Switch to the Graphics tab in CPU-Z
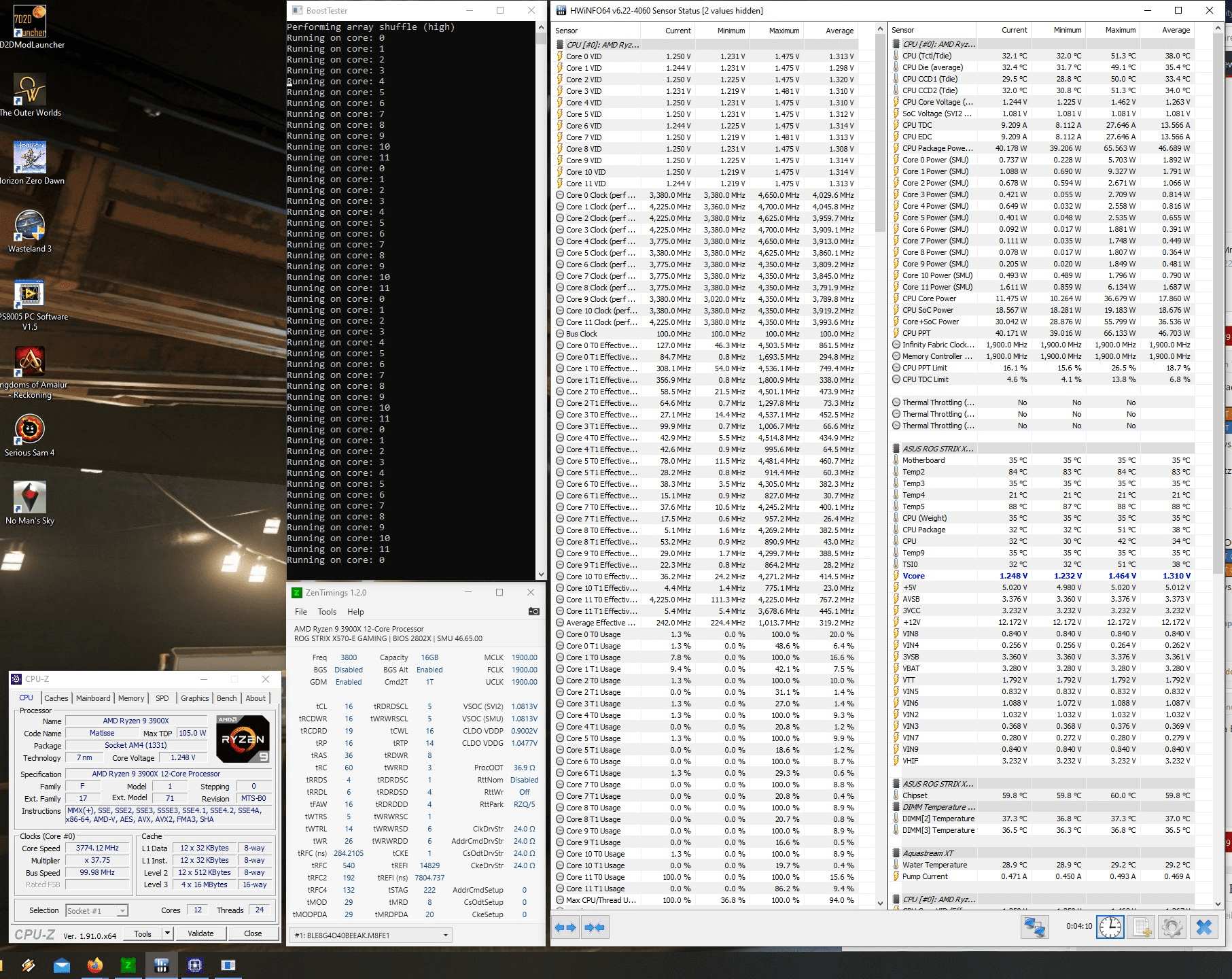1232x979 pixels. (195, 698)
